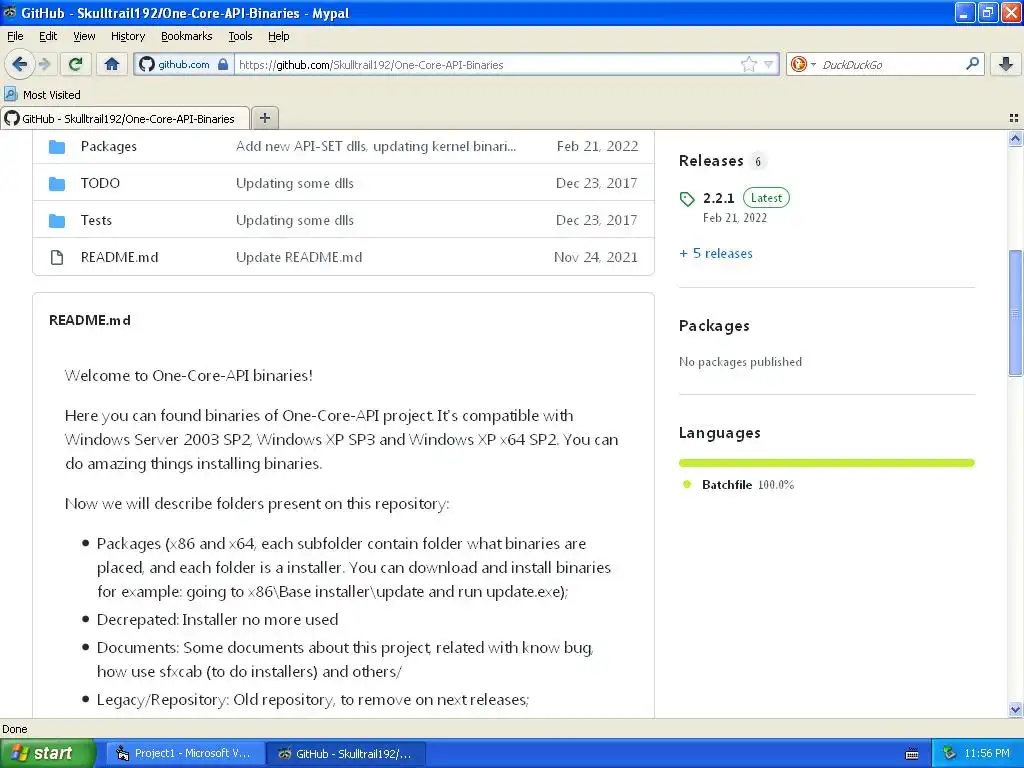Click the scrollbar up arrow
The width and height of the screenshot is (1024, 768).
tap(1015, 138)
